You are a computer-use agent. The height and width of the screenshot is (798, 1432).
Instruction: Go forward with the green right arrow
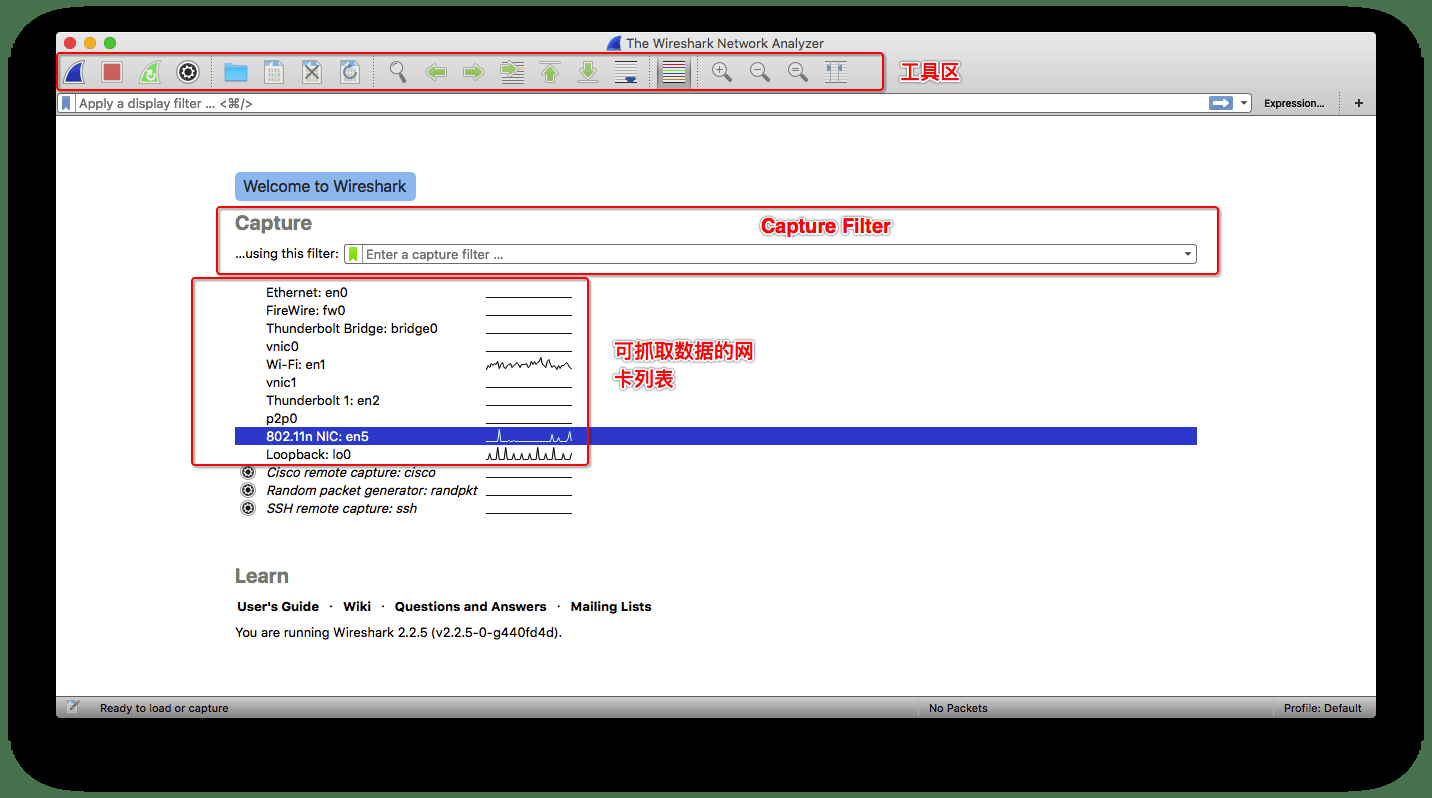tap(474, 72)
